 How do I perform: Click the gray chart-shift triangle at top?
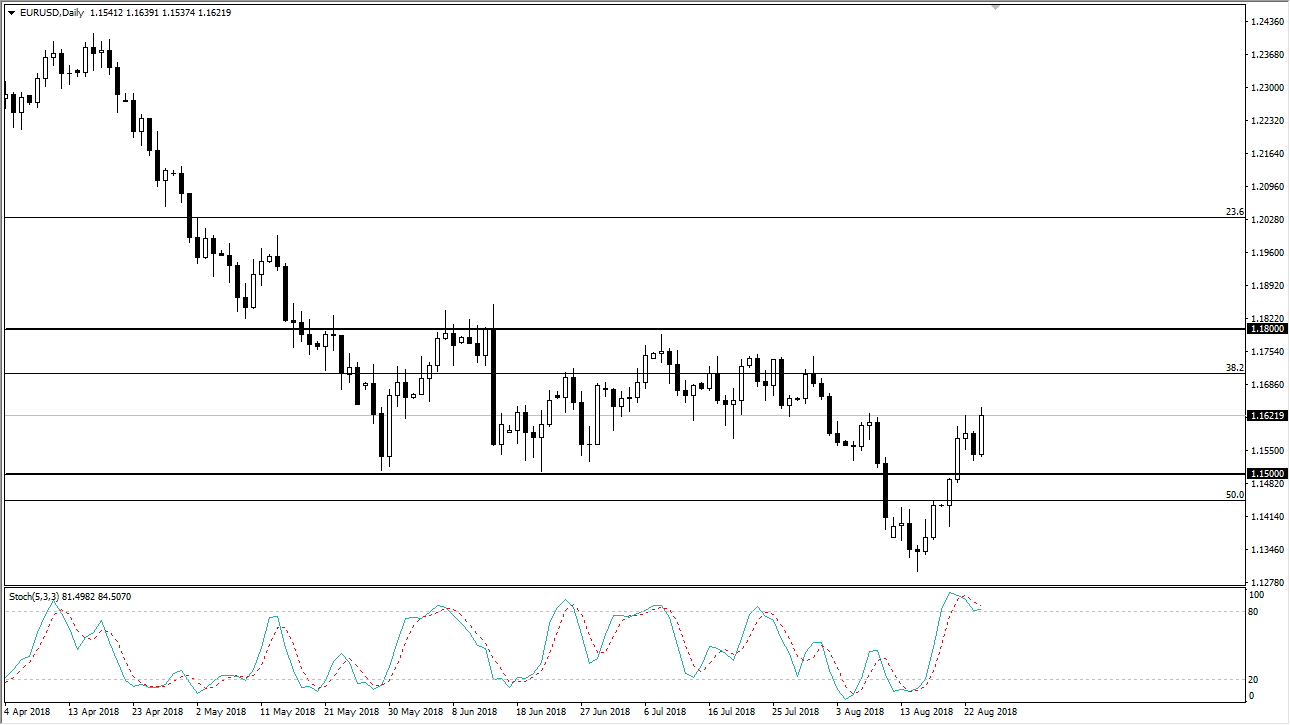pos(994,8)
